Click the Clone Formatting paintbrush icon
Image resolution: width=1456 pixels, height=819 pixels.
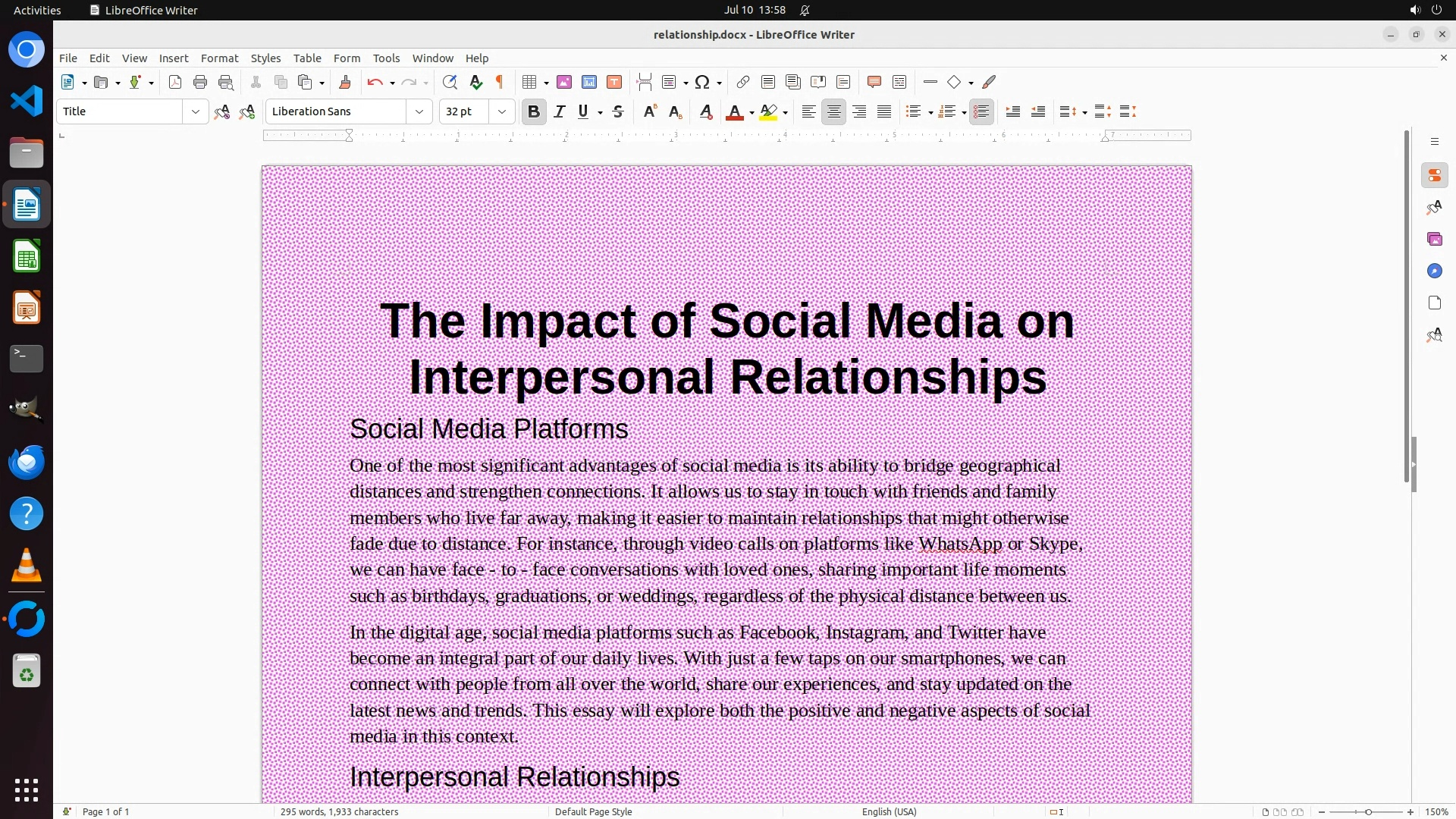(x=345, y=83)
